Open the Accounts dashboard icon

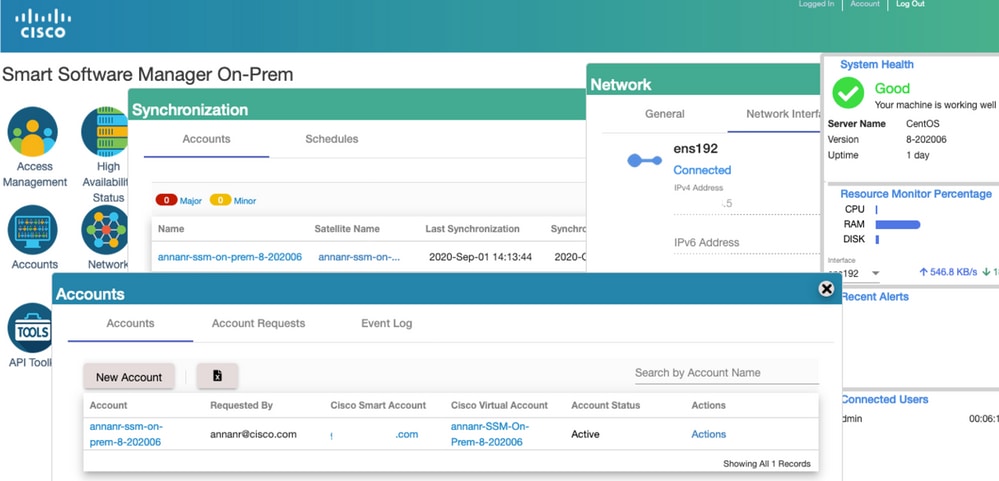click(32, 230)
